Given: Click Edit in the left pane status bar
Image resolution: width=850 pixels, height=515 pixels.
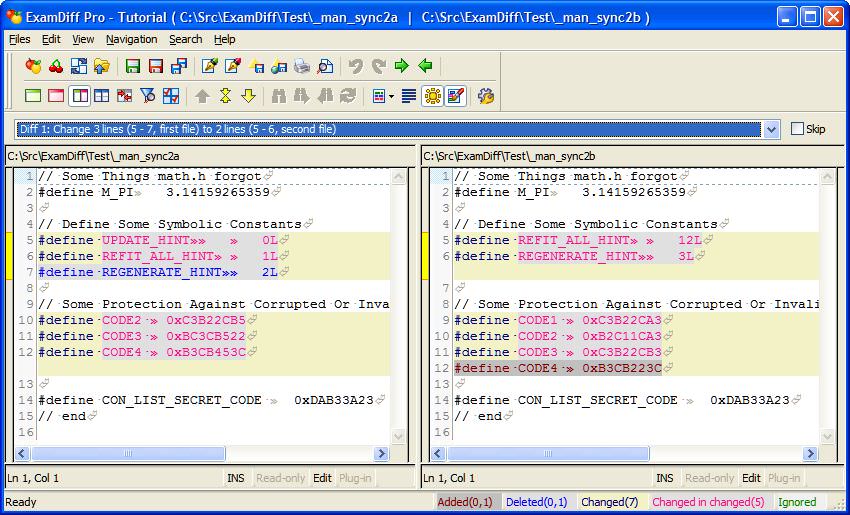Looking at the screenshot, I should coord(322,478).
